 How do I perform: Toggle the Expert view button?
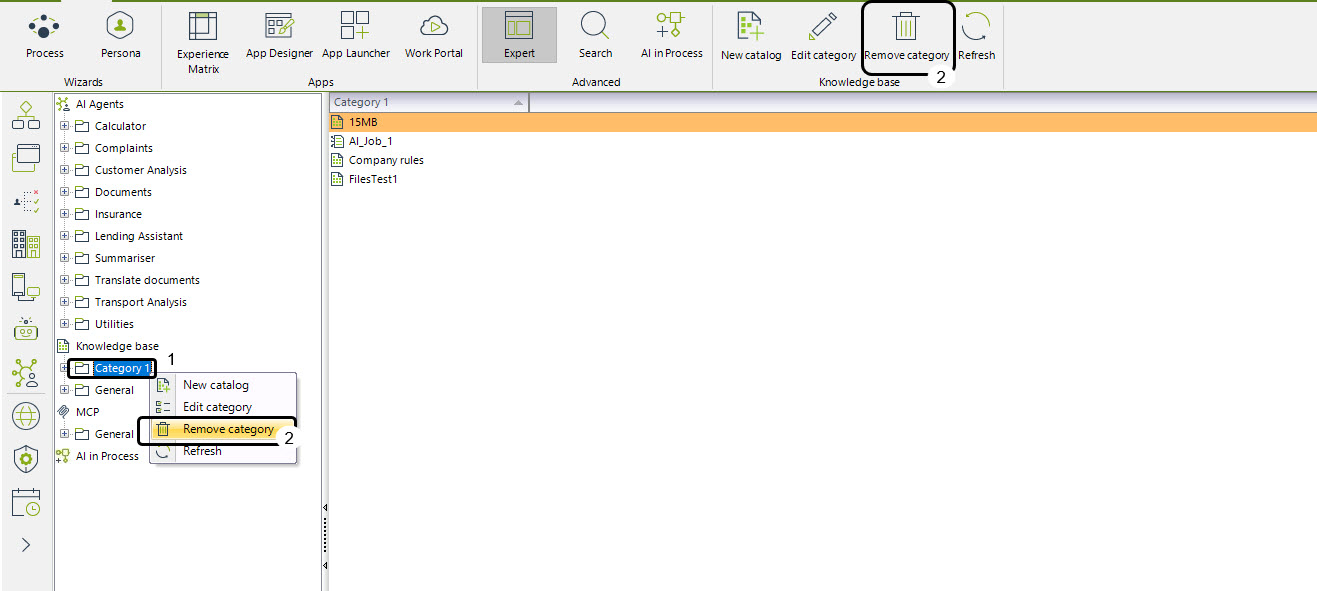[519, 35]
